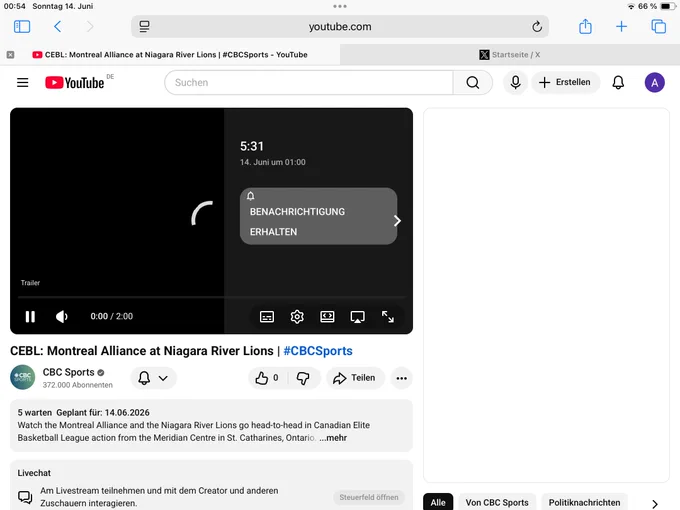
Task: Open the iPadOS multitasking three-dots menu
Action: pyautogui.click(x=340, y=6)
